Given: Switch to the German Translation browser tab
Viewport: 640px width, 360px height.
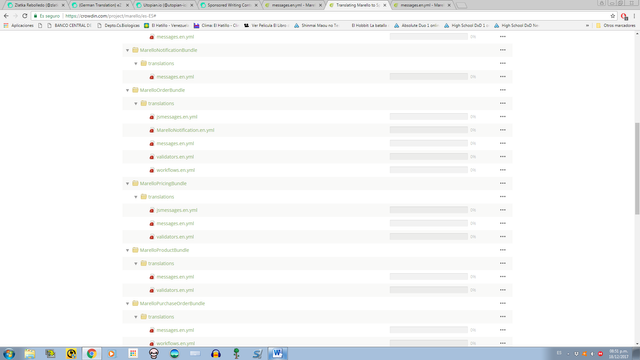Looking at the screenshot, I should pos(100,5).
